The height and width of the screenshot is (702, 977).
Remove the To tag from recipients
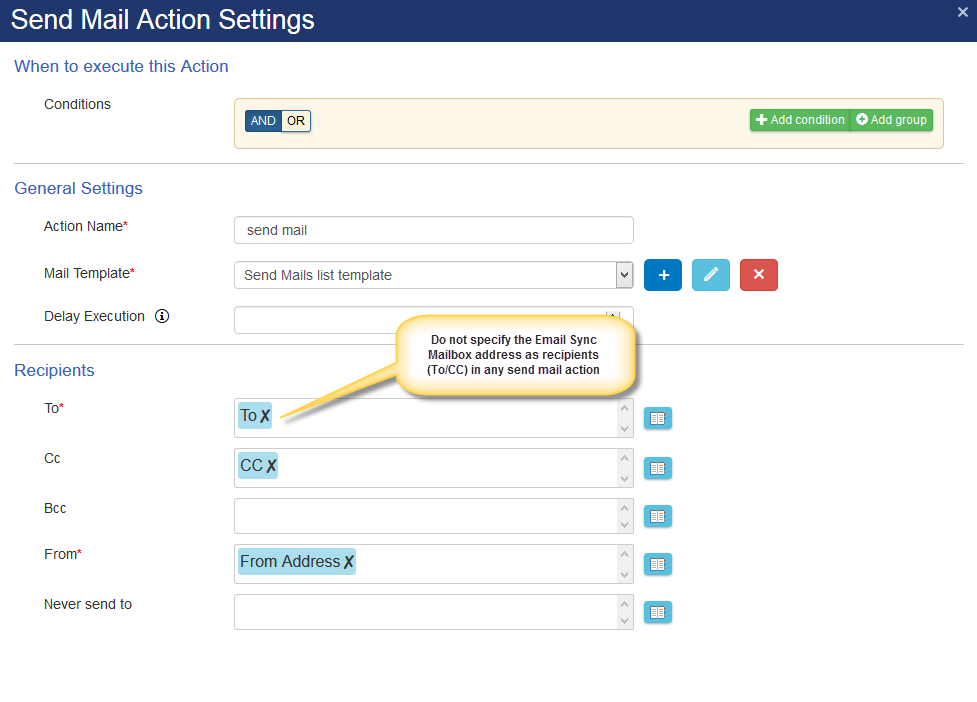[x=265, y=416]
